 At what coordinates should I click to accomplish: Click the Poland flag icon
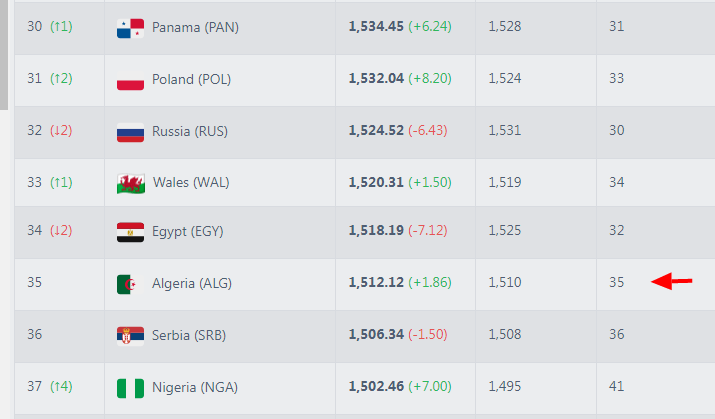(x=131, y=79)
